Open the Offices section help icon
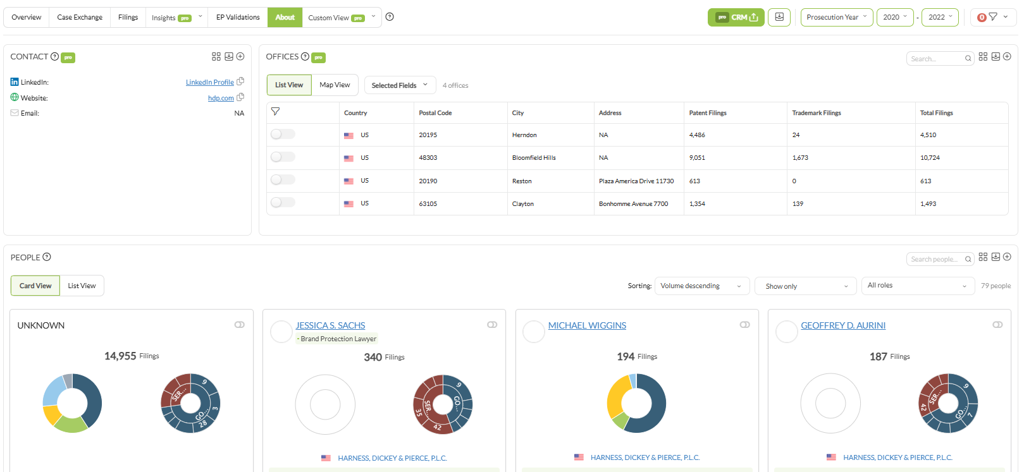 pyautogui.click(x=304, y=57)
